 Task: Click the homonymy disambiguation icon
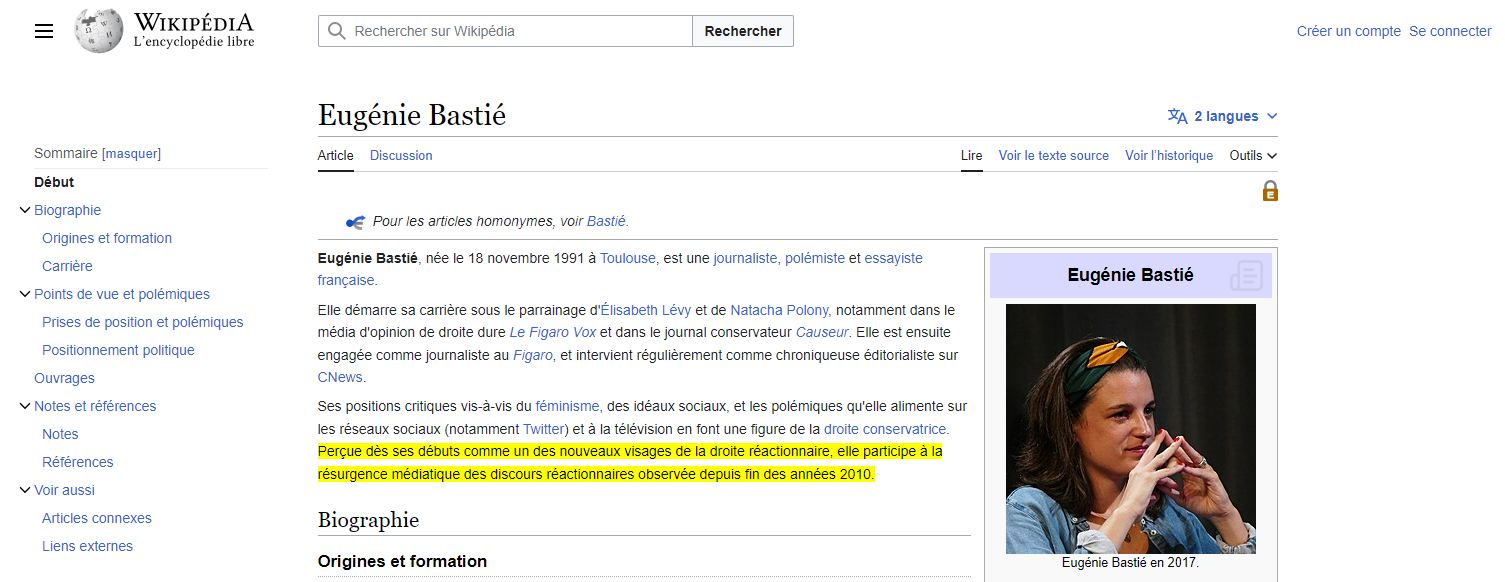pos(355,222)
